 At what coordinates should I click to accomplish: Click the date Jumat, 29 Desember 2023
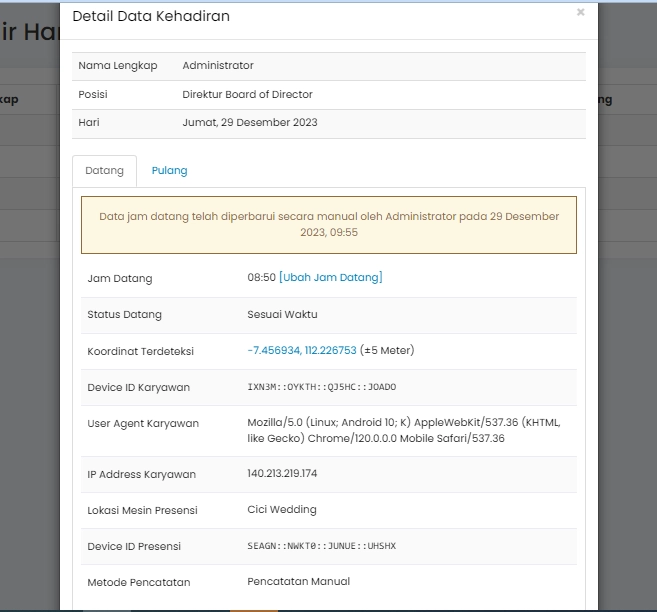pyautogui.click(x=250, y=123)
